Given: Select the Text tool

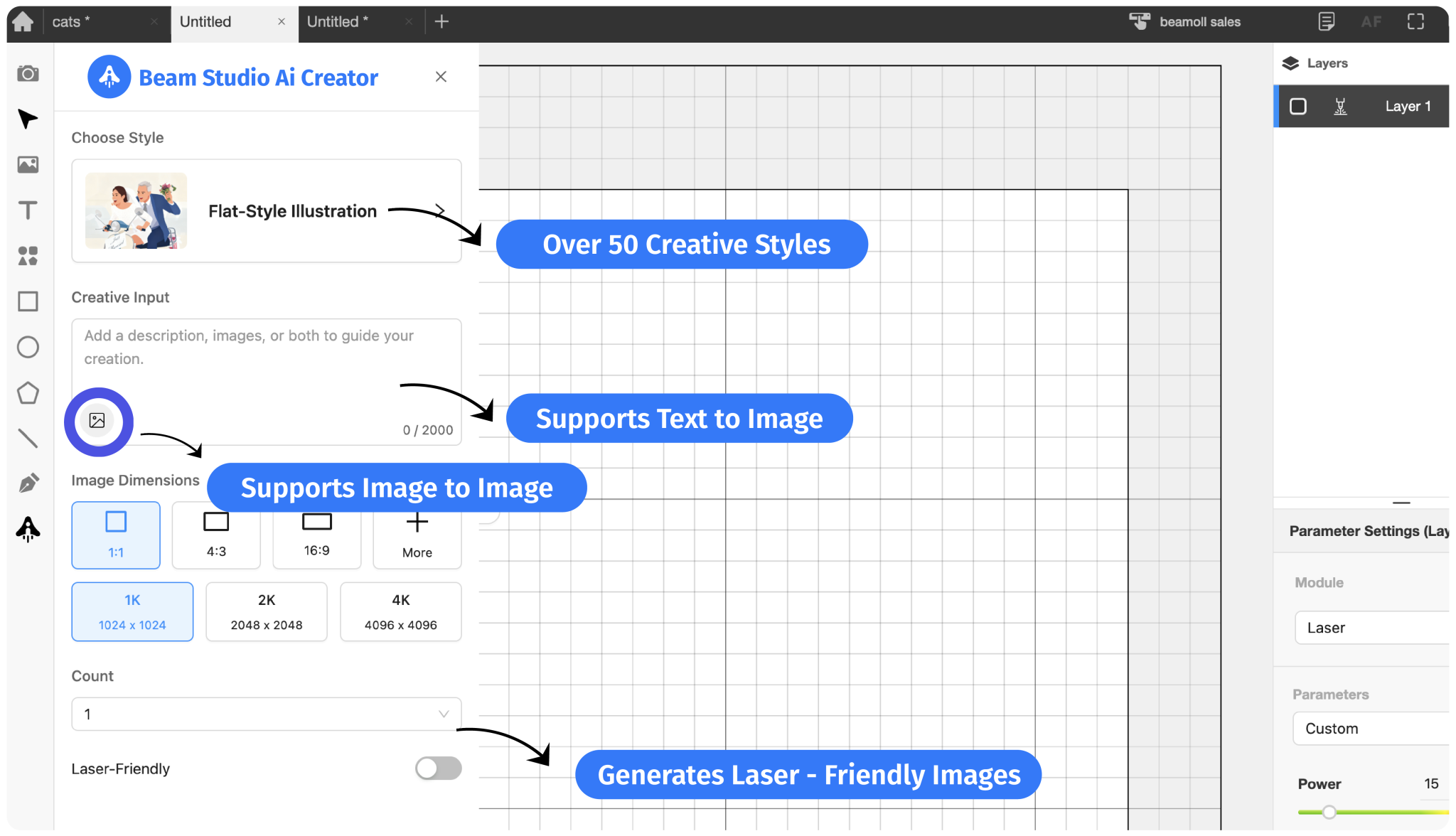Looking at the screenshot, I should coord(28,210).
